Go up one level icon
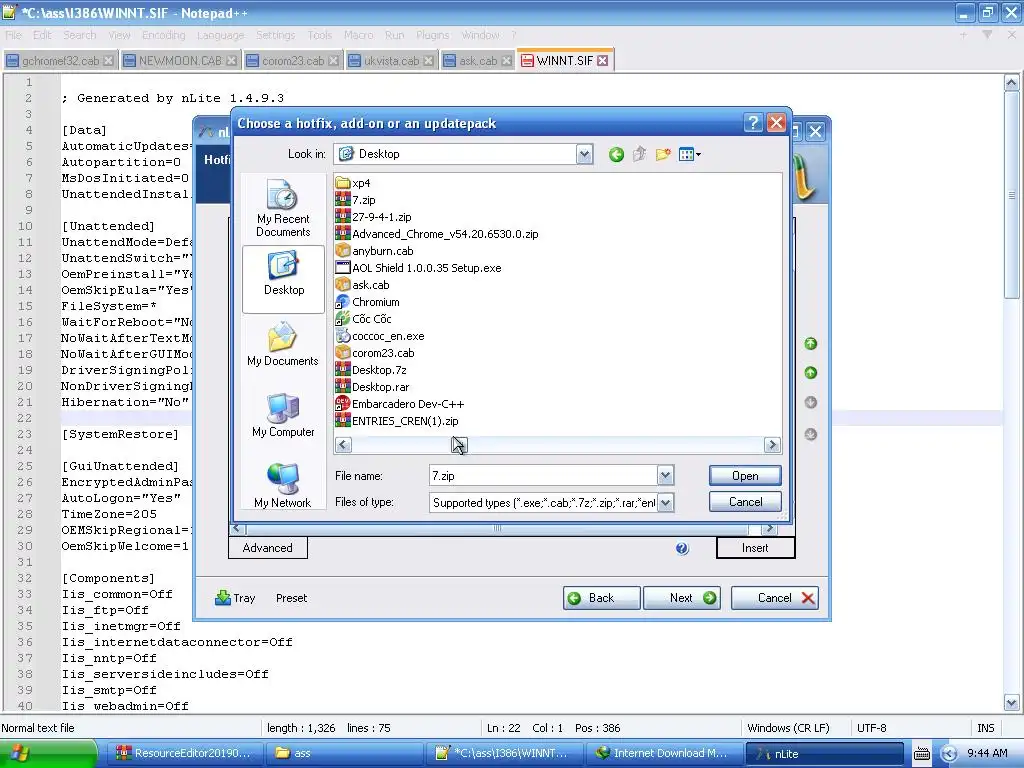Image resolution: width=1024 pixels, height=768 pixels. point(639,155)
